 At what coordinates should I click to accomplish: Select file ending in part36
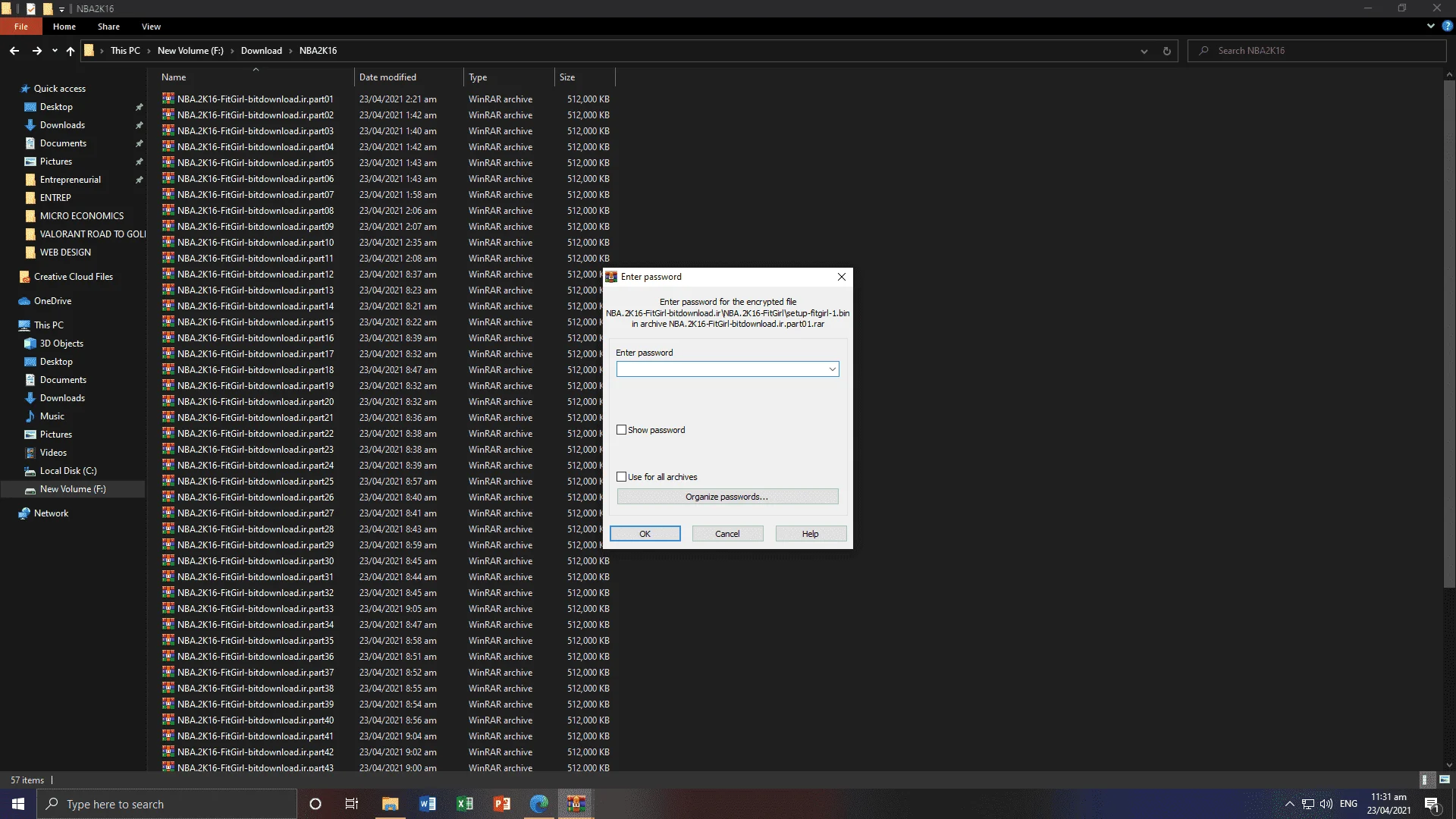pos(256,657)
